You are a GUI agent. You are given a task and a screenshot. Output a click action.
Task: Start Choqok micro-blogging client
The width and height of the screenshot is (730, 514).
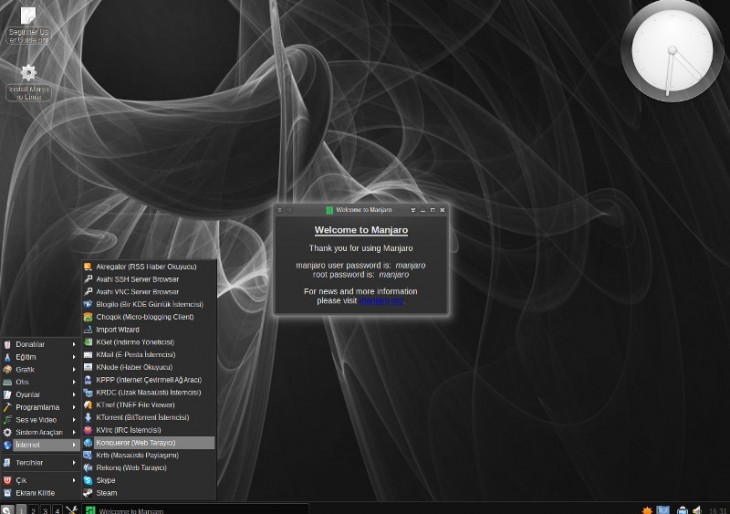click(149, 317)
